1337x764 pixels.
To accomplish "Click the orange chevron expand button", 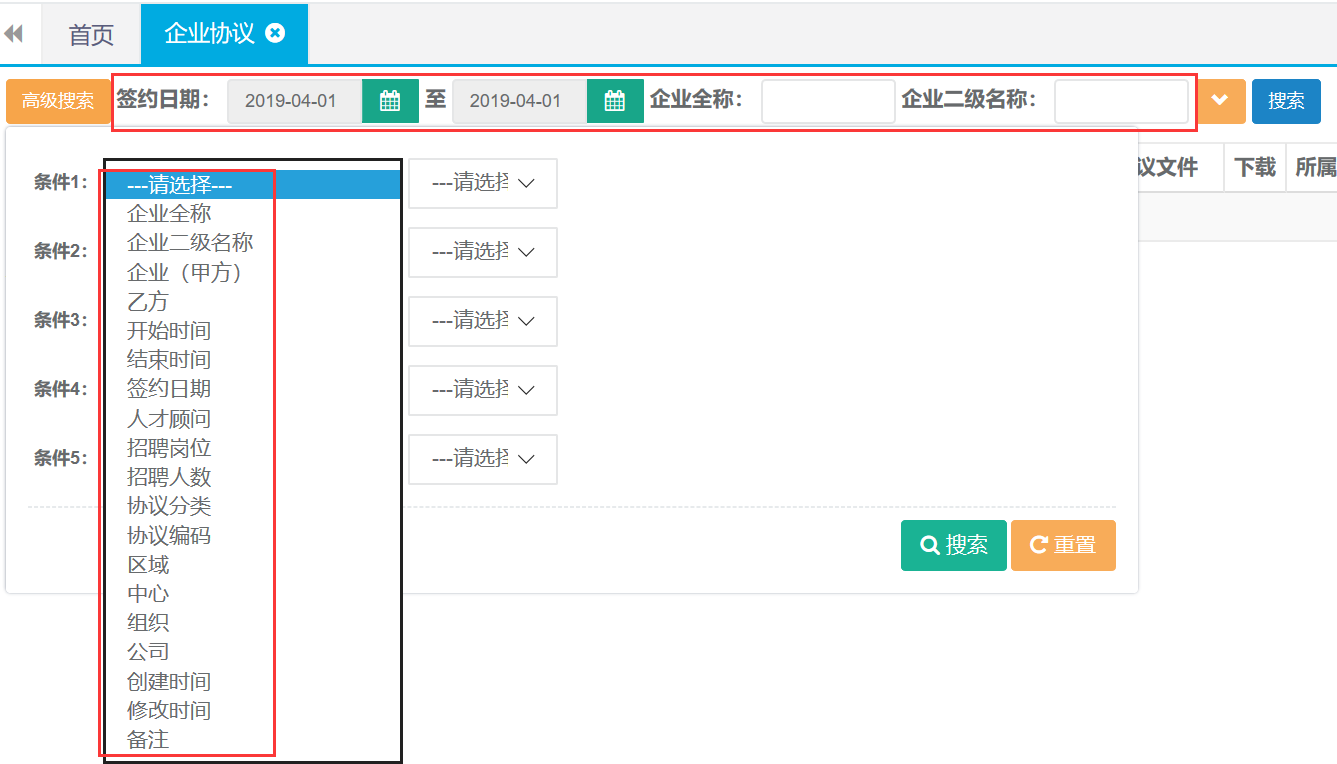I will click(1220, 101).
